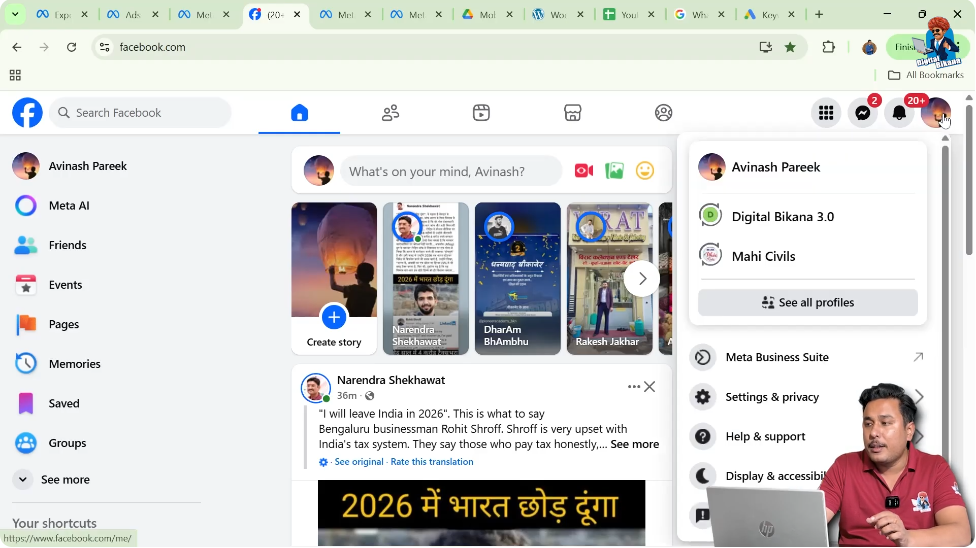976x548 pixels.
Task: Open a new browser tab
Action: 819,14
